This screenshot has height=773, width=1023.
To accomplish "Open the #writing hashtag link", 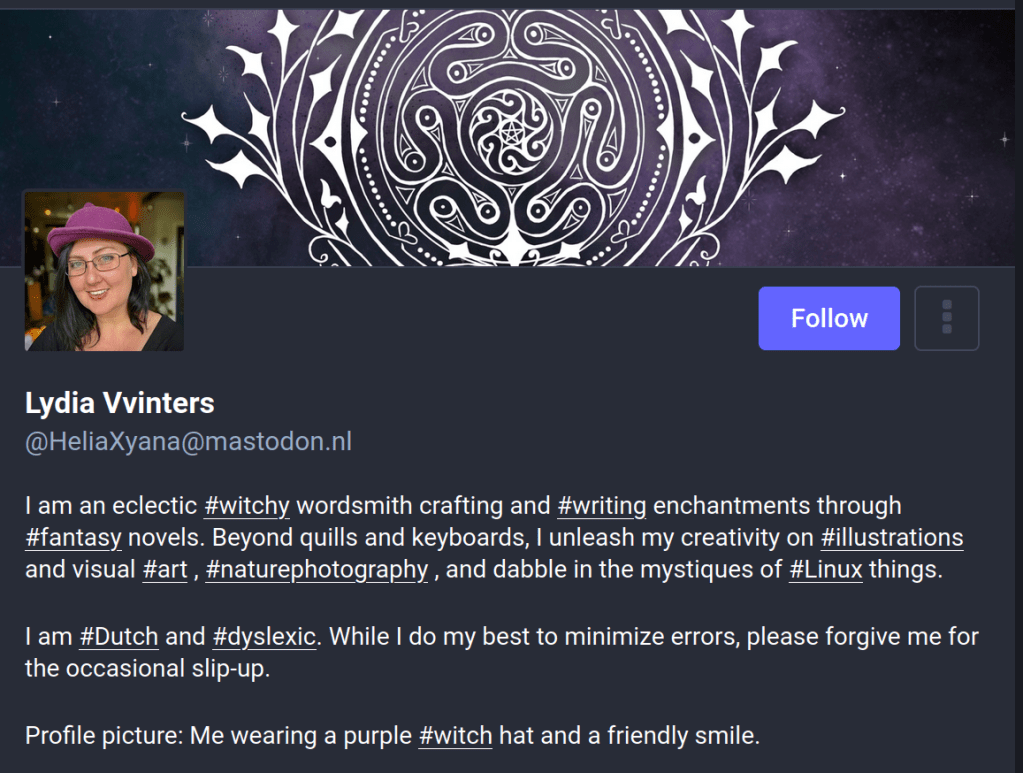I will [x=601, y=506].
